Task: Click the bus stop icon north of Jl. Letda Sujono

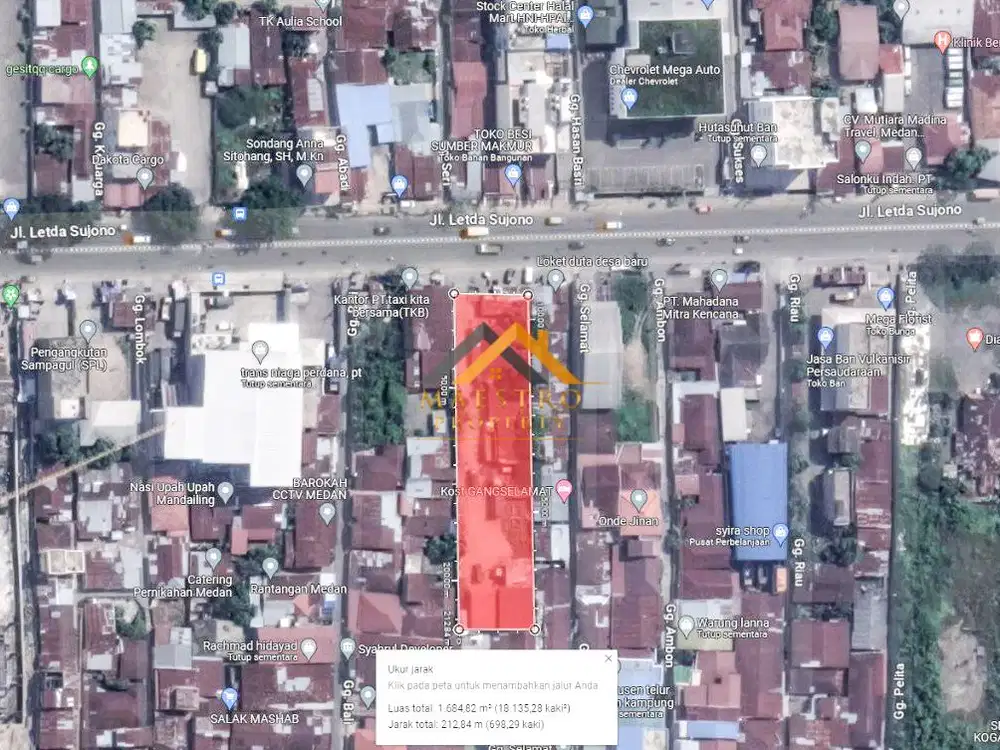Action: (x=239, y=214)
